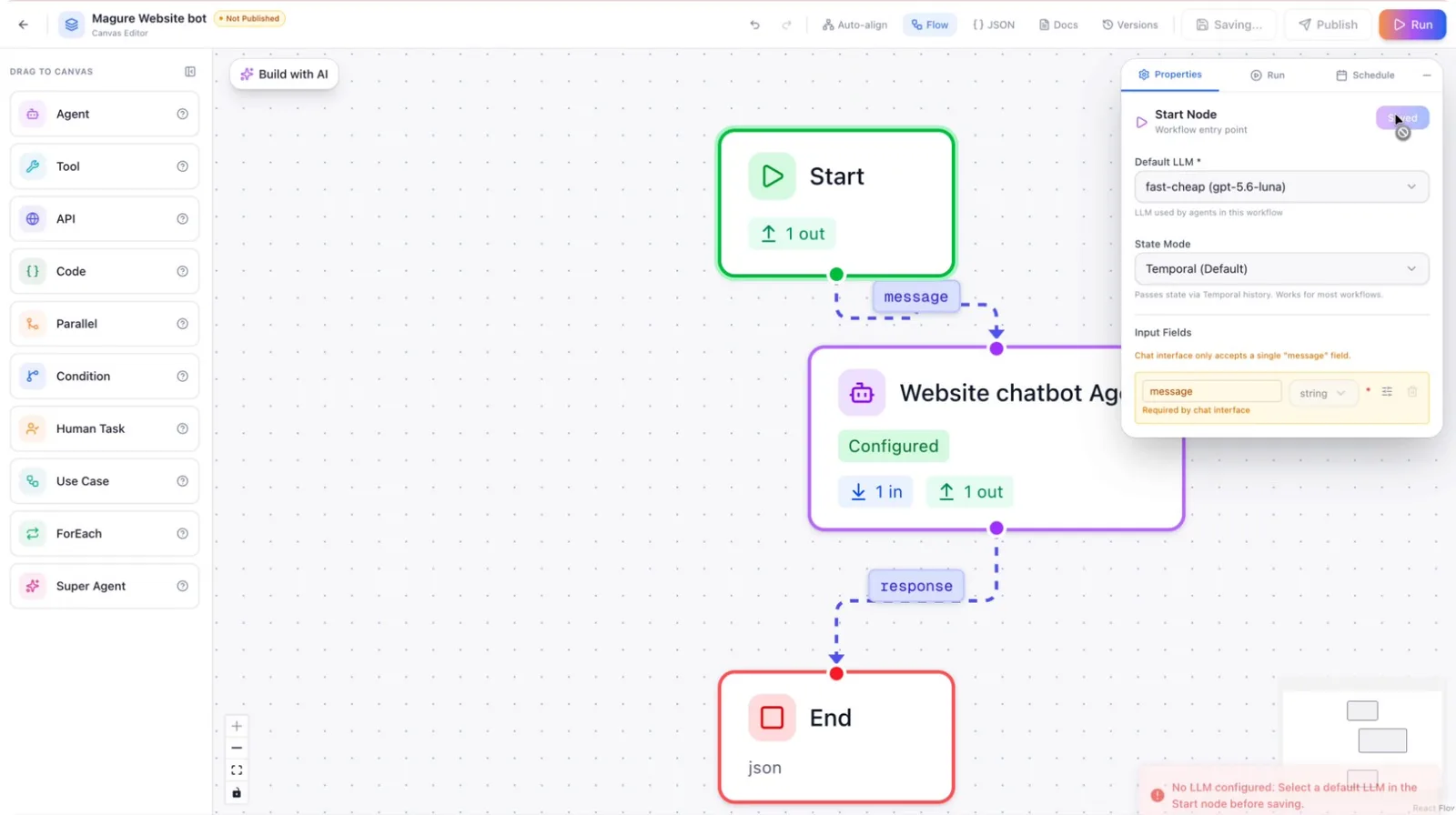Click the redo arrow icon
This screenshot has height=815, width=1456.
pos(786,25)
